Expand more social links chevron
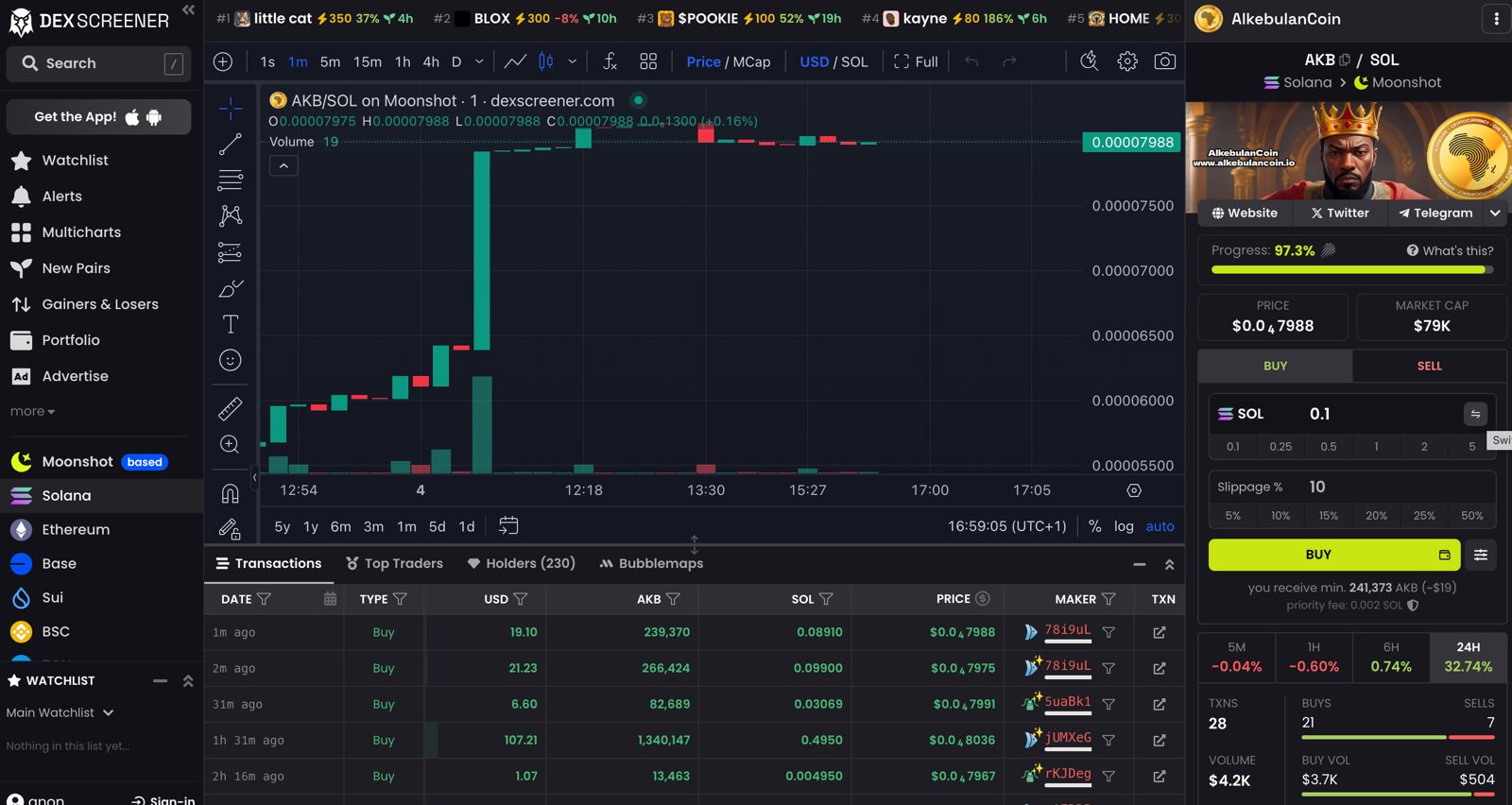The image size is (1512, 805). [1495, 214]
